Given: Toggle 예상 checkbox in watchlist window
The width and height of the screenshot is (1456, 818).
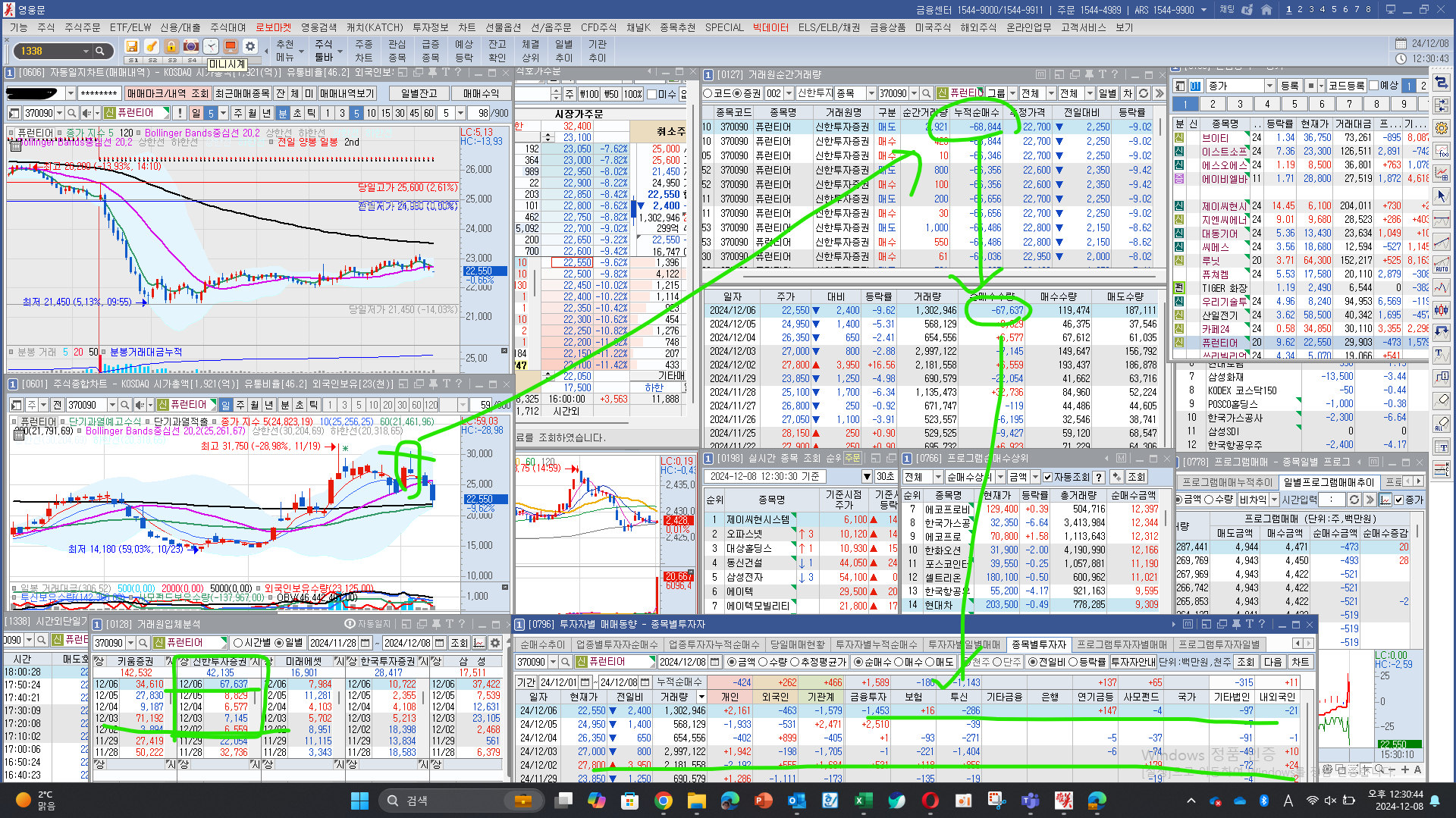Looking at the screenshot, I should click(1374, 86).
